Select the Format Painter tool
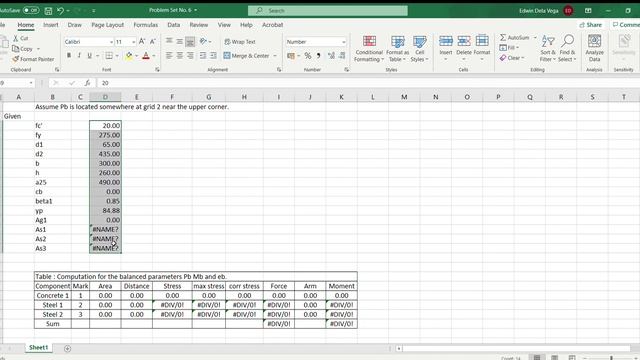 coord(33,59)
